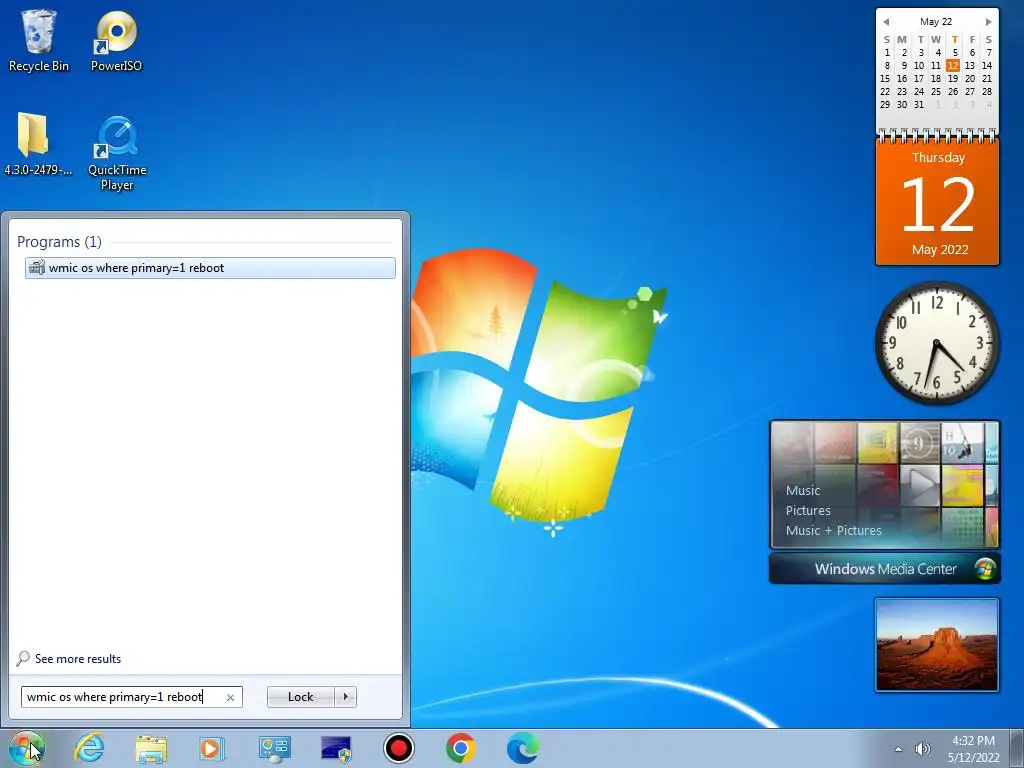Select highlighted day 12 in calendar gadget
Screen dimensions: 1024x768
click(953, 65)
